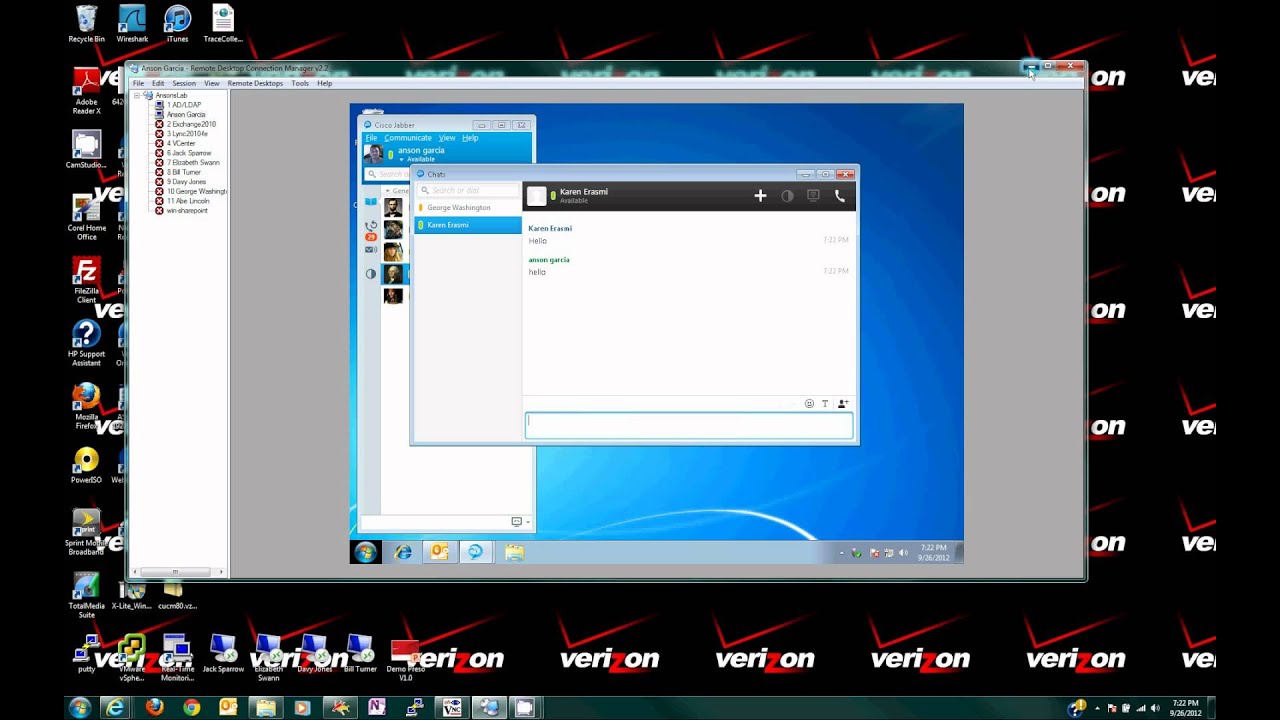Open font formatting T icon

coord(825,404)
